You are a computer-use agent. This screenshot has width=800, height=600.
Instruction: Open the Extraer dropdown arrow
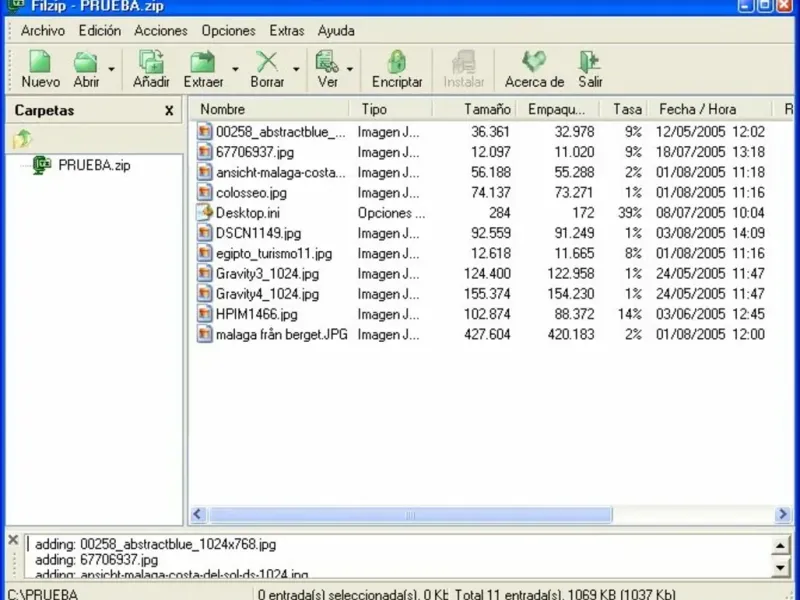235,69
